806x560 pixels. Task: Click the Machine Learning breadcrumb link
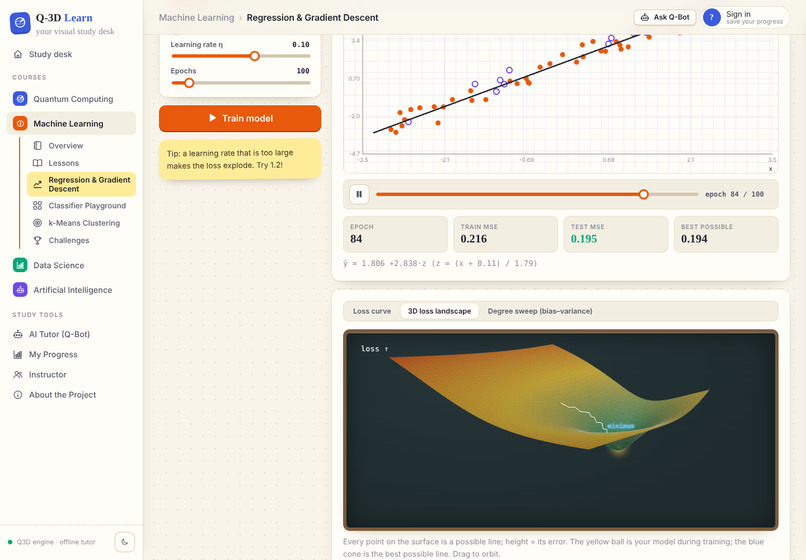point(196,17)
